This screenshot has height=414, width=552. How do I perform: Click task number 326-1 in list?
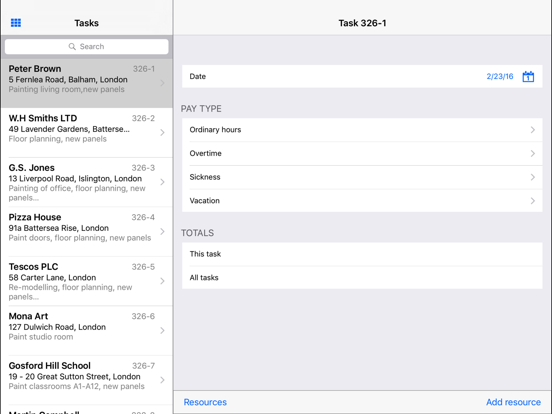point(144,69)
